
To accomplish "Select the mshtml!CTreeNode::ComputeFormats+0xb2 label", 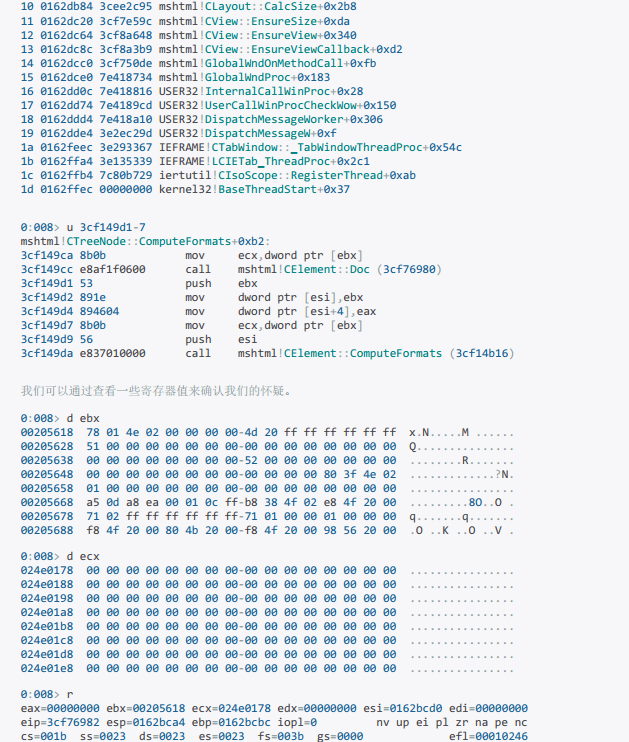I will pyautogui.click(x=144, y=242).
